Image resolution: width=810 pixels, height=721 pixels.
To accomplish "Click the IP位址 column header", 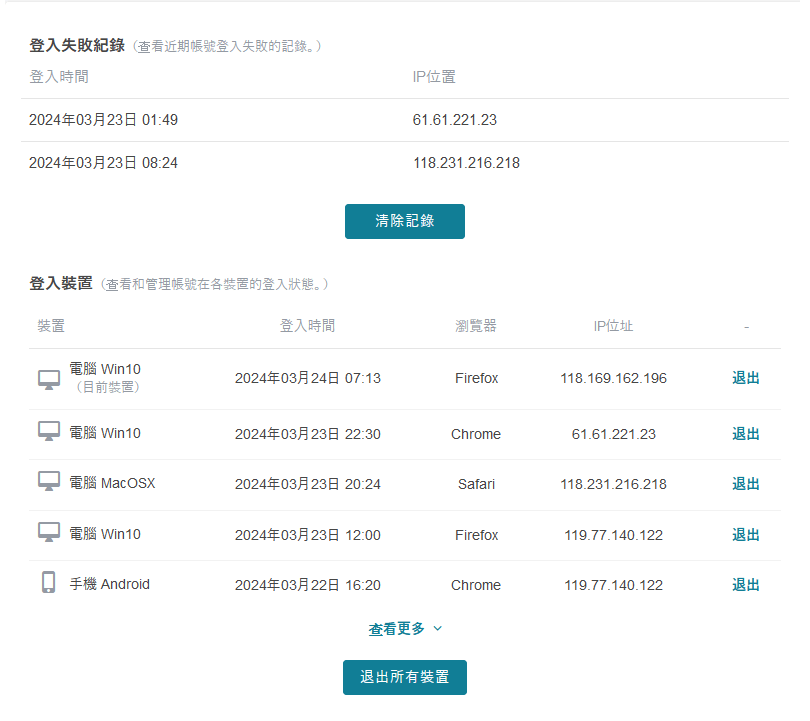I will coord(613,326).
